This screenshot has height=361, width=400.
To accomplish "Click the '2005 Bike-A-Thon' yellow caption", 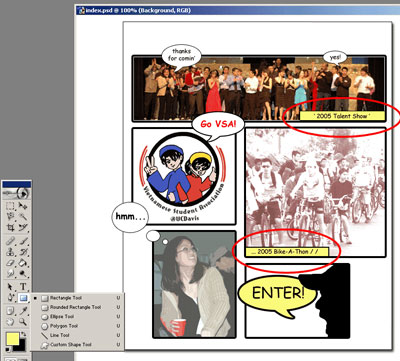I will click(287, 252).
